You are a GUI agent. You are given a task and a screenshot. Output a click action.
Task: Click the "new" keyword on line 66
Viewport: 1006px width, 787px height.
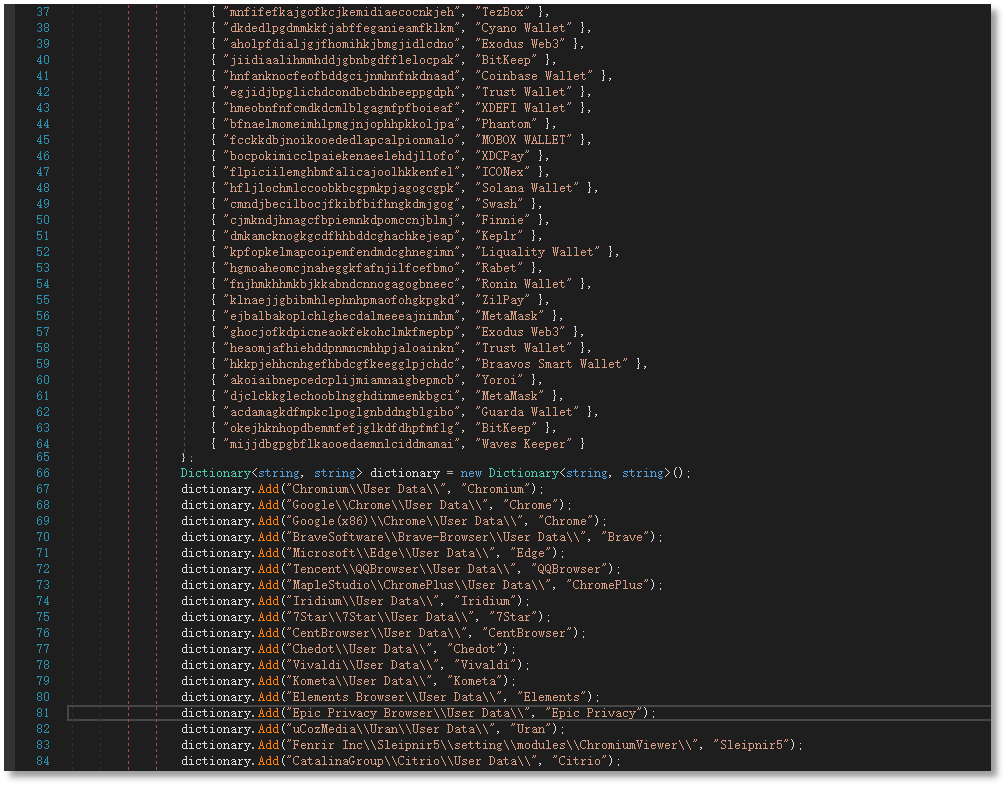471,473
